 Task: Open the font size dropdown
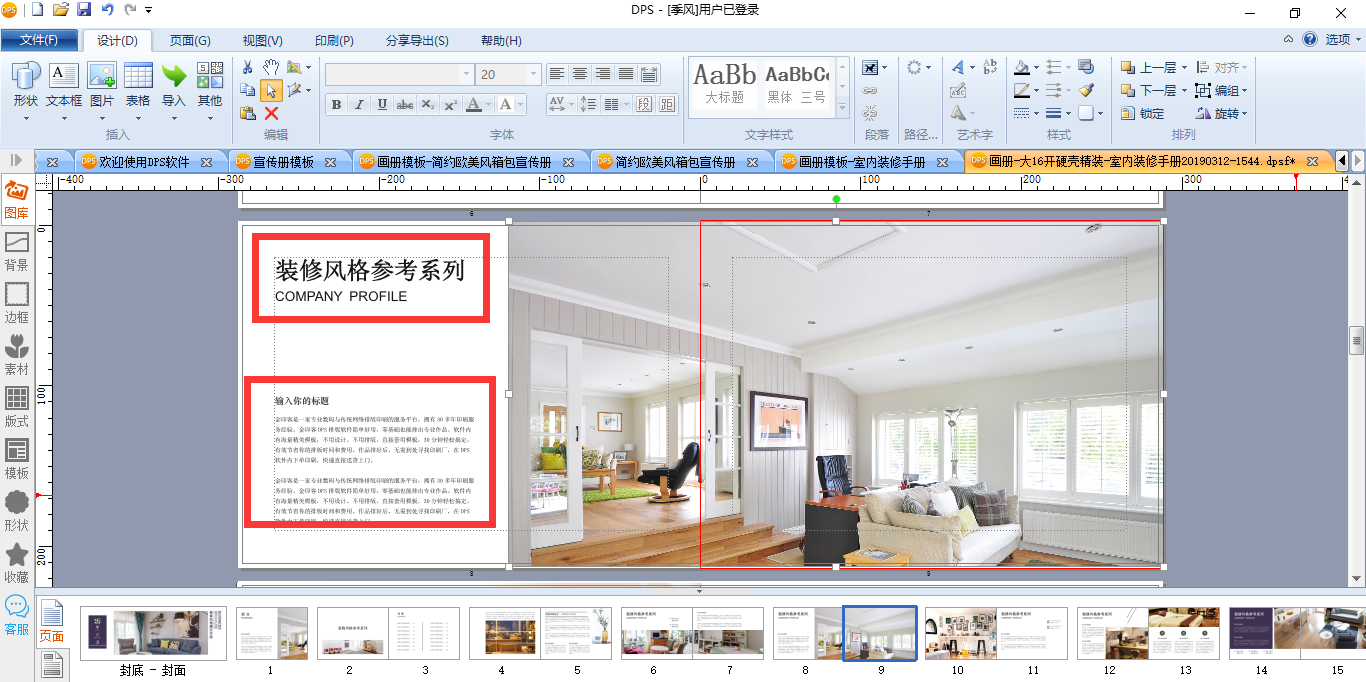pyautogui.click(x=533, y=74)
